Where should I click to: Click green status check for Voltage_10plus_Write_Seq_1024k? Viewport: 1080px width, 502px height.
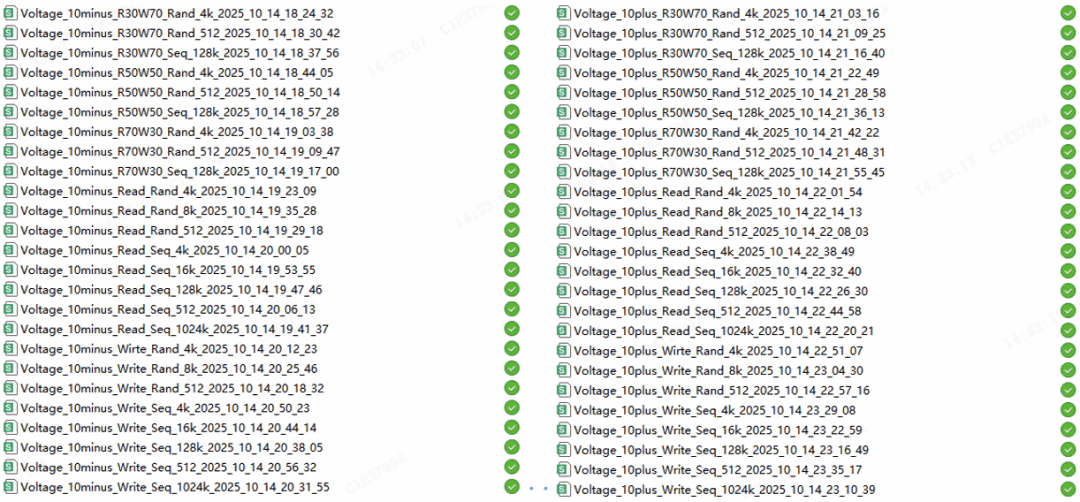click(x=1068, y=489)
